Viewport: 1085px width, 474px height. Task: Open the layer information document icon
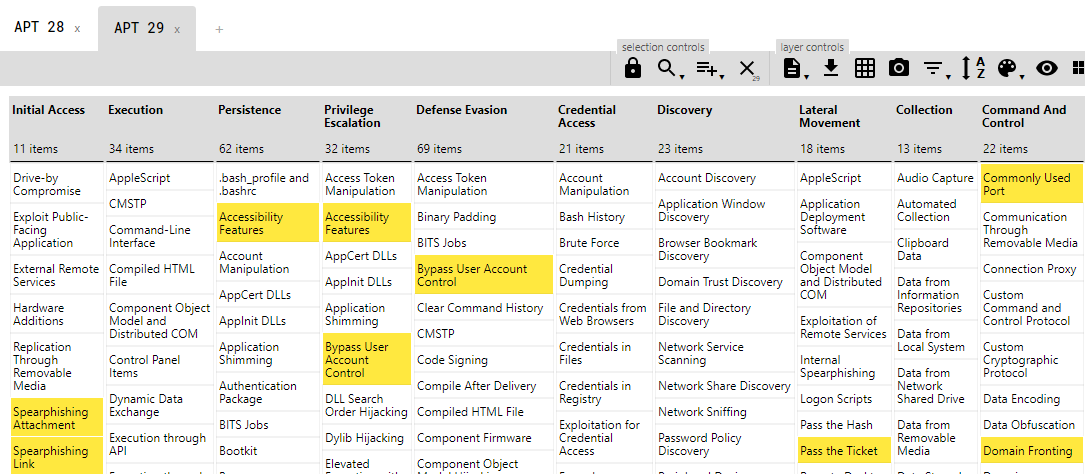coord(794,68)
